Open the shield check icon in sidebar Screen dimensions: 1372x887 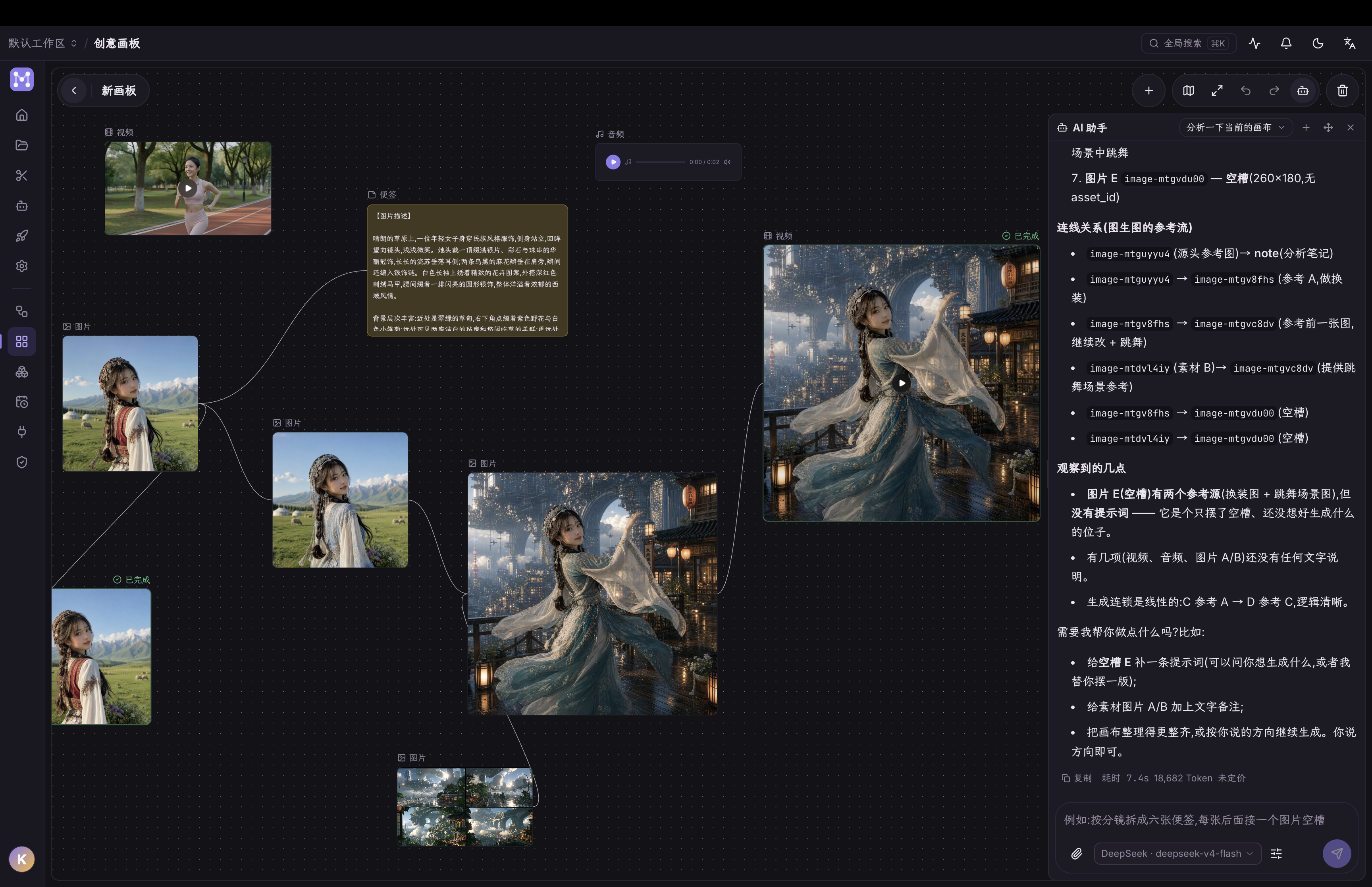(22, 463)
